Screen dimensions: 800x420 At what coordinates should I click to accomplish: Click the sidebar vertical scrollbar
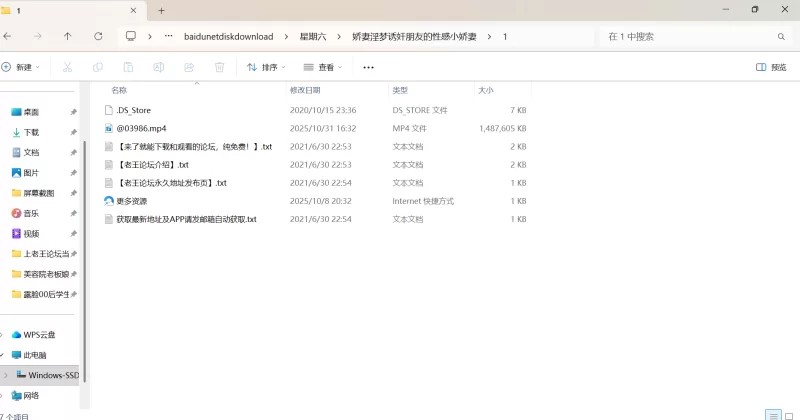click(85, 261)
